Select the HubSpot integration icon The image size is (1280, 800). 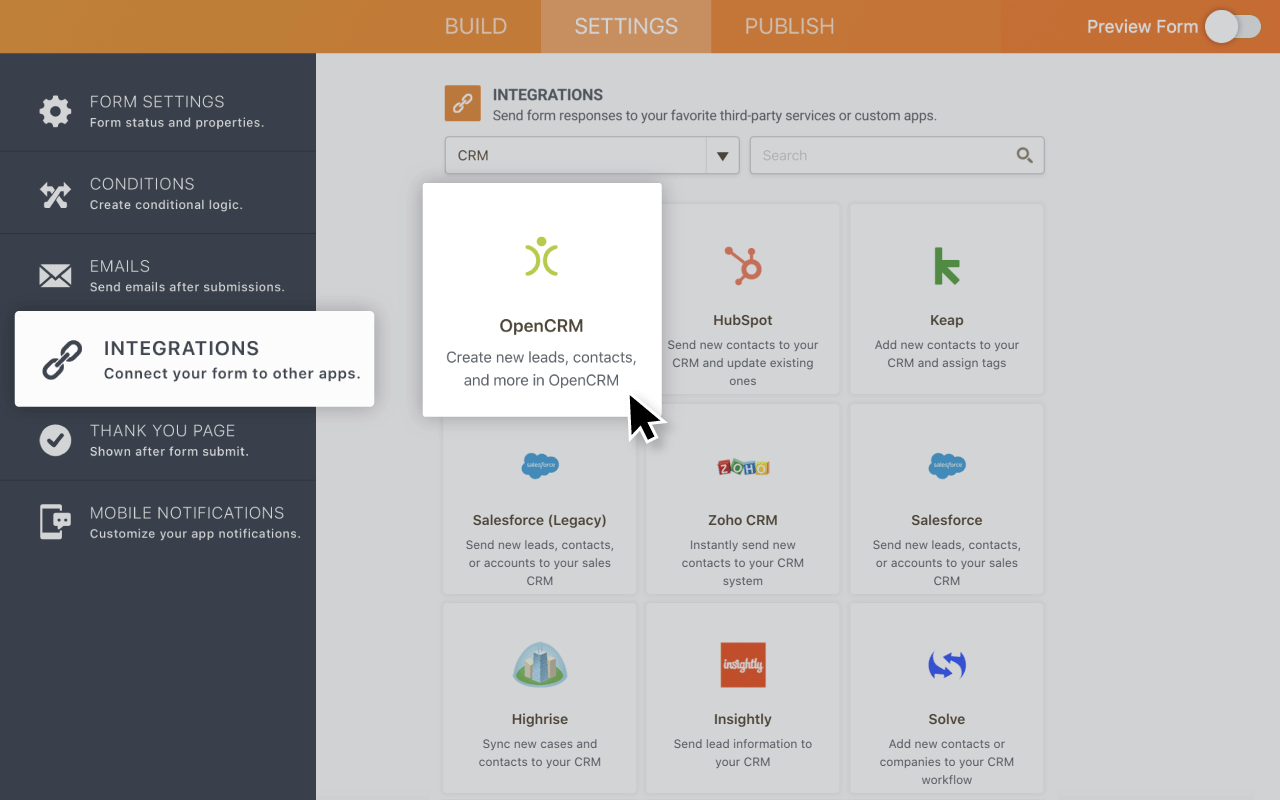742,265
